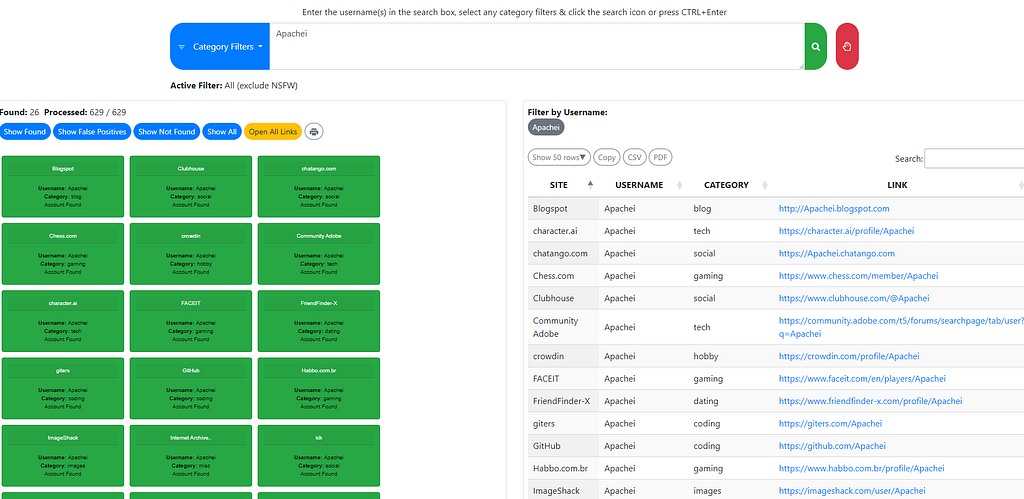This screenshot has height=499, width=1024.
Task: Open the friendfinder-x.com profile link
Action: (x=871, y=401)
